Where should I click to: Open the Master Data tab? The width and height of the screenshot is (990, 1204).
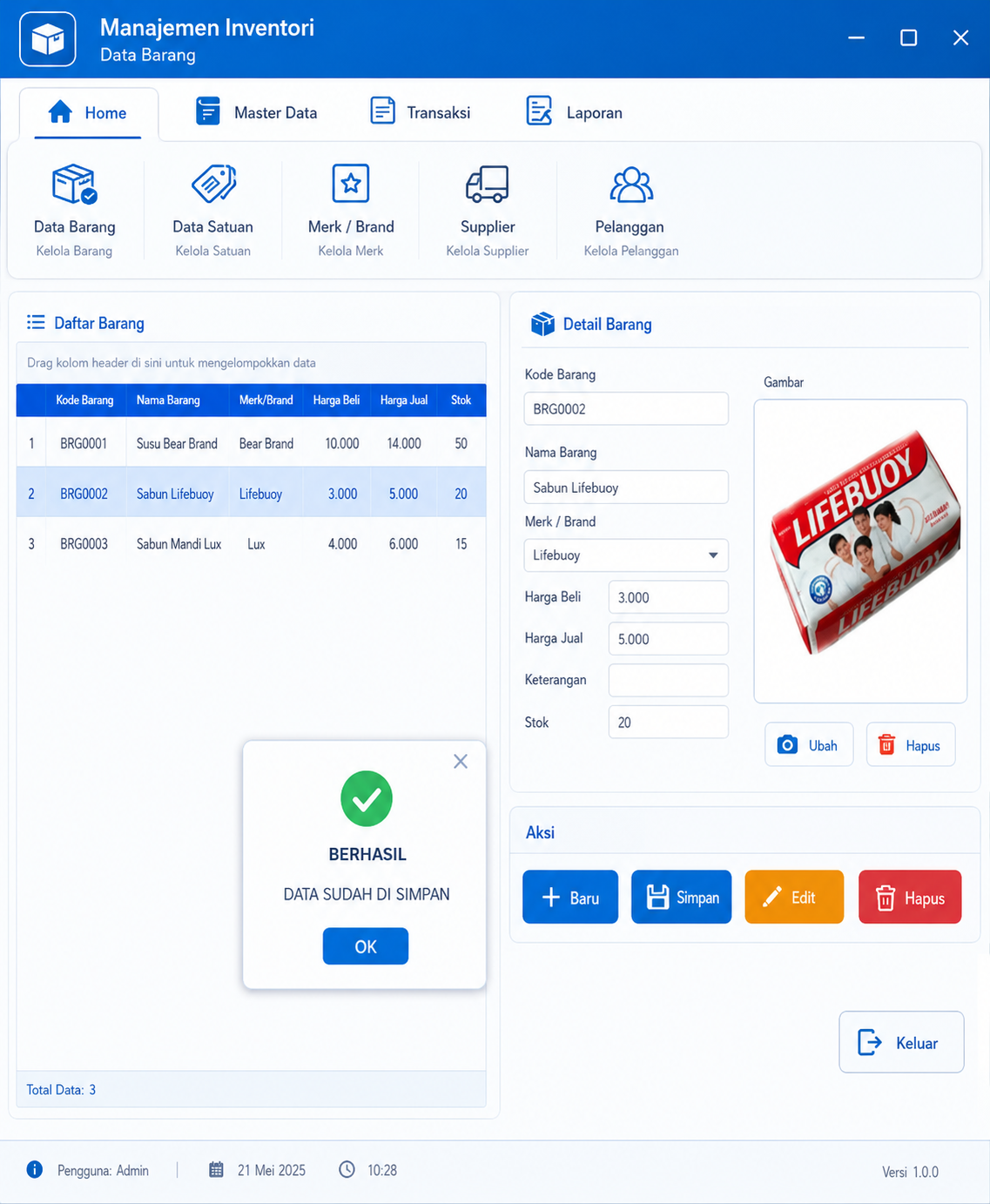coord(257,112)
